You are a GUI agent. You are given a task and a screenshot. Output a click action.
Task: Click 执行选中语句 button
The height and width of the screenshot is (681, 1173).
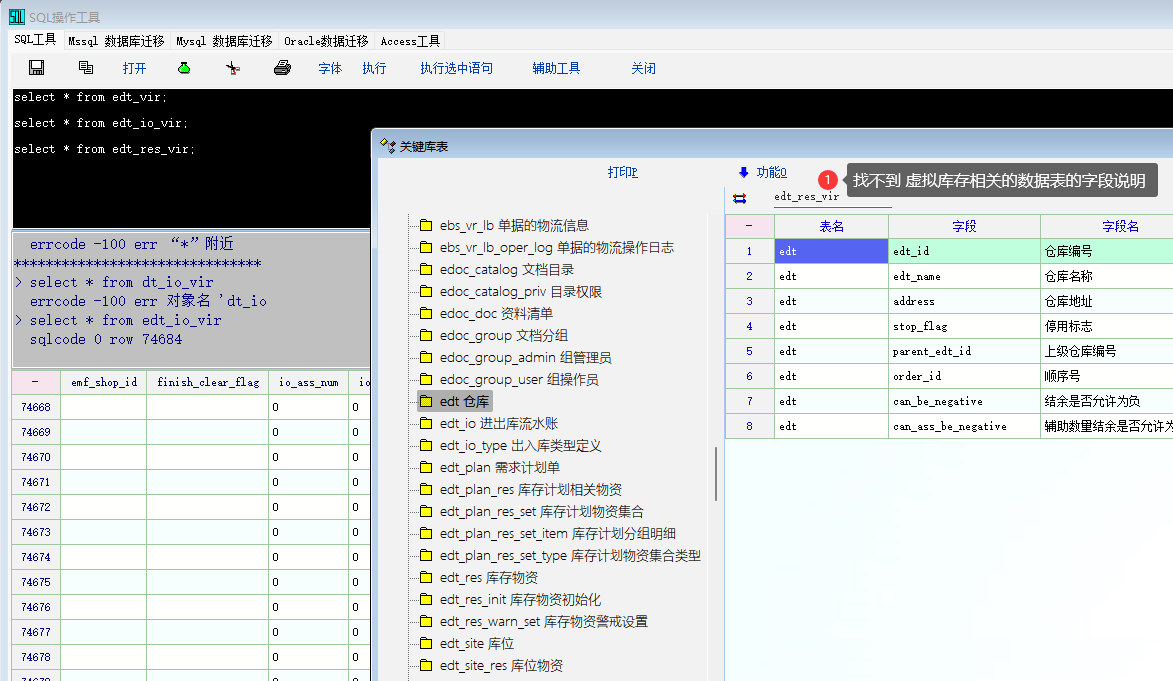[x=456, y=68]
